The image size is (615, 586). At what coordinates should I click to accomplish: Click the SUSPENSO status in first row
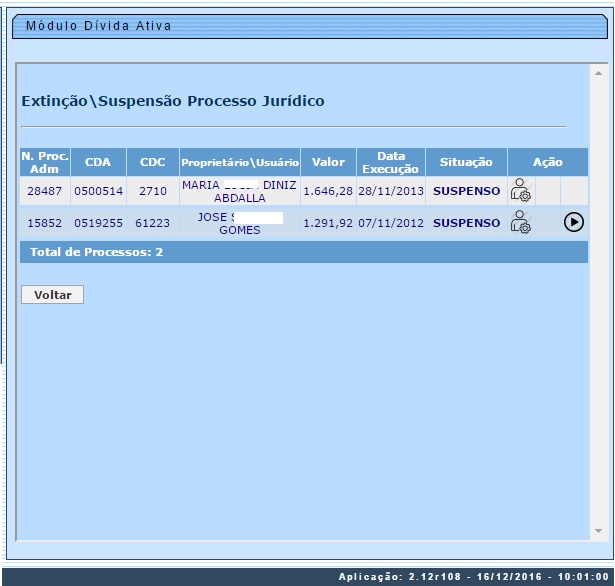pos(466,191)
